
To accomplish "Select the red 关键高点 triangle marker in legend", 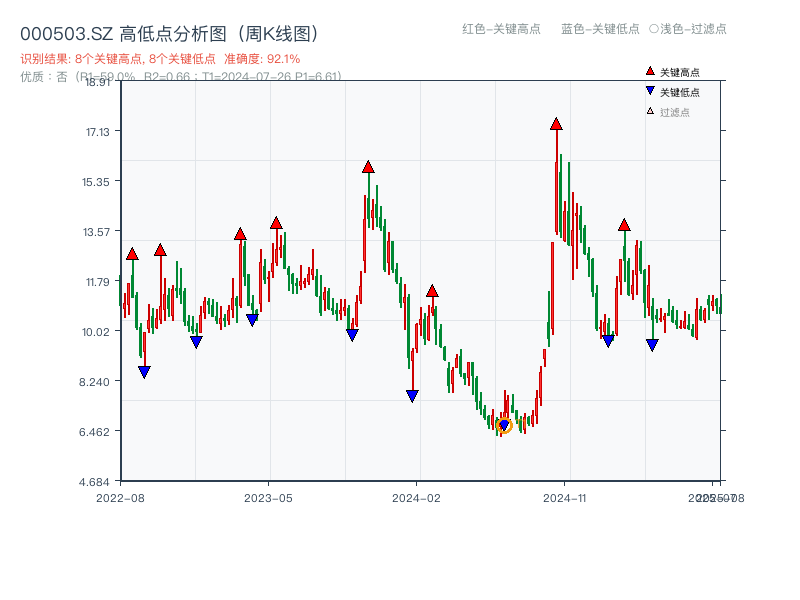I will point(649,72).
